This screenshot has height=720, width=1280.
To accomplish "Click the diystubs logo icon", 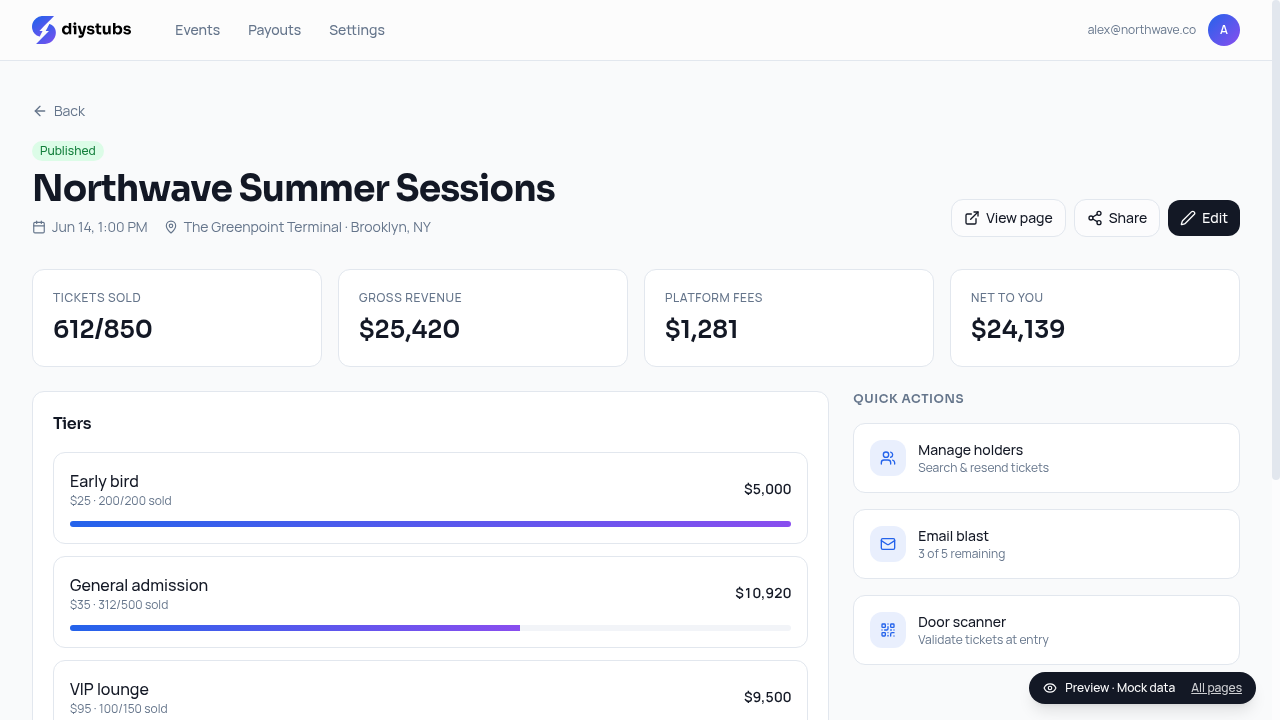I will (x=44, y=30).
